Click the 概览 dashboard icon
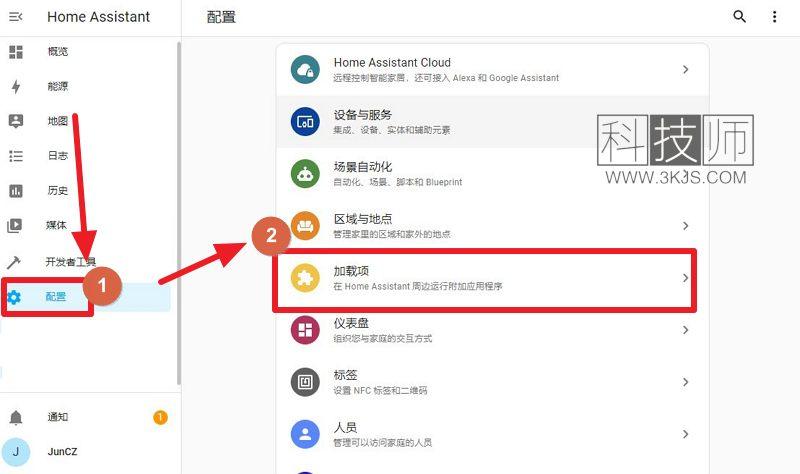The height and width of the screenshot is (474, 800). (16, 52)
